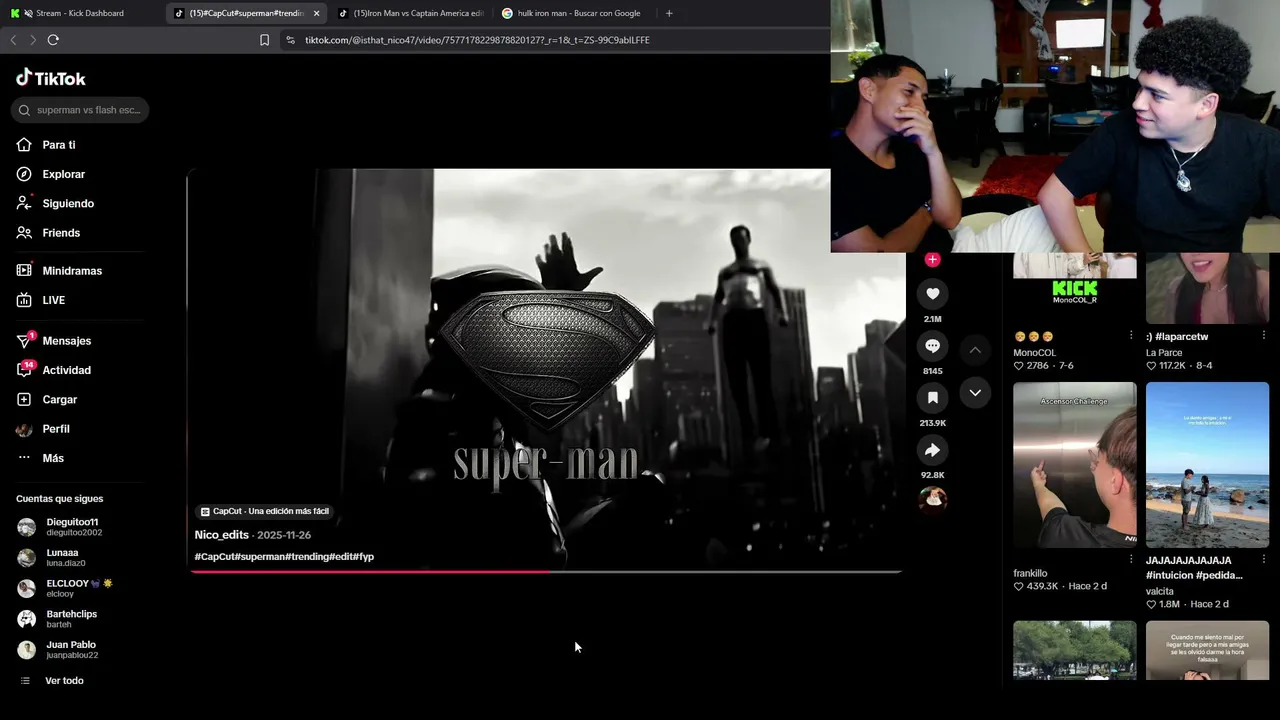The image size is (1280, 720).
Task: Switch to the Stream - Kick Dashboard tab
Action: tap(80, 13)
